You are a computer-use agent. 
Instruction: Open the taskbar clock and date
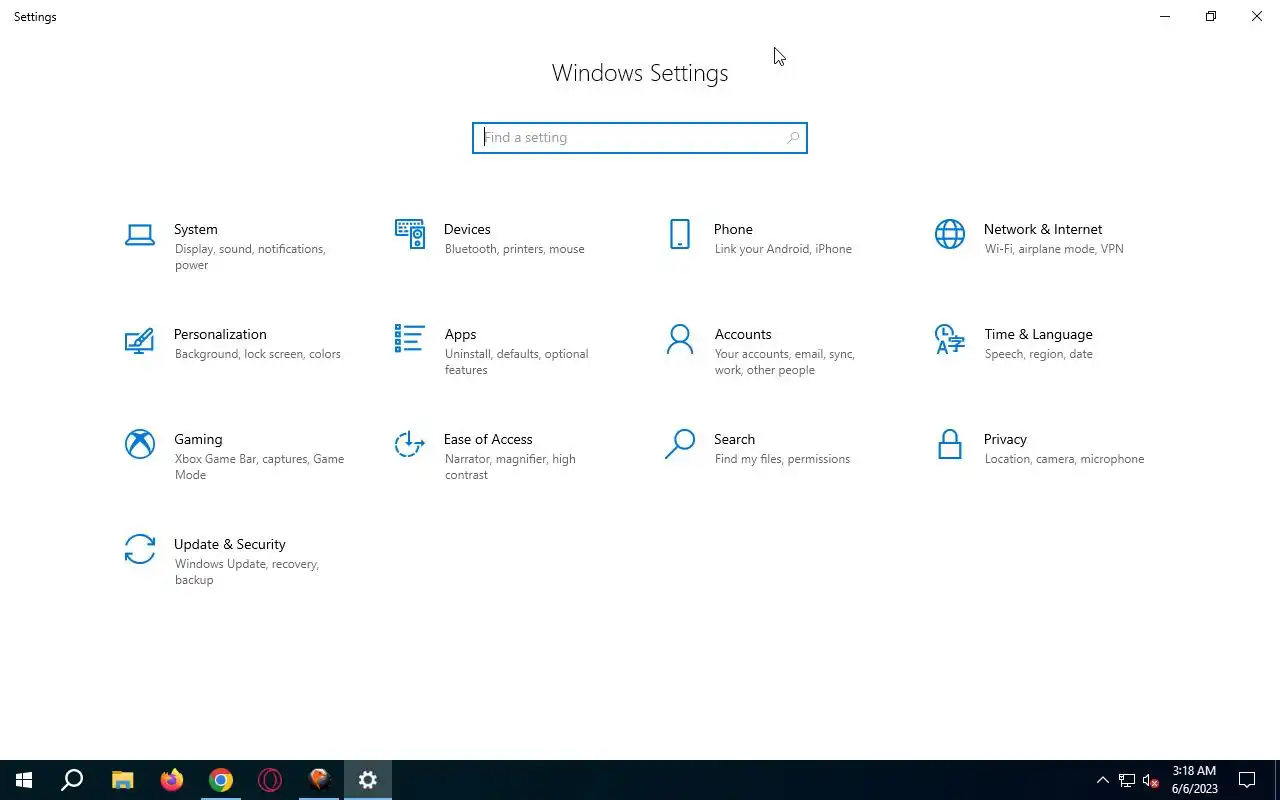click(x=1194, y=780)
